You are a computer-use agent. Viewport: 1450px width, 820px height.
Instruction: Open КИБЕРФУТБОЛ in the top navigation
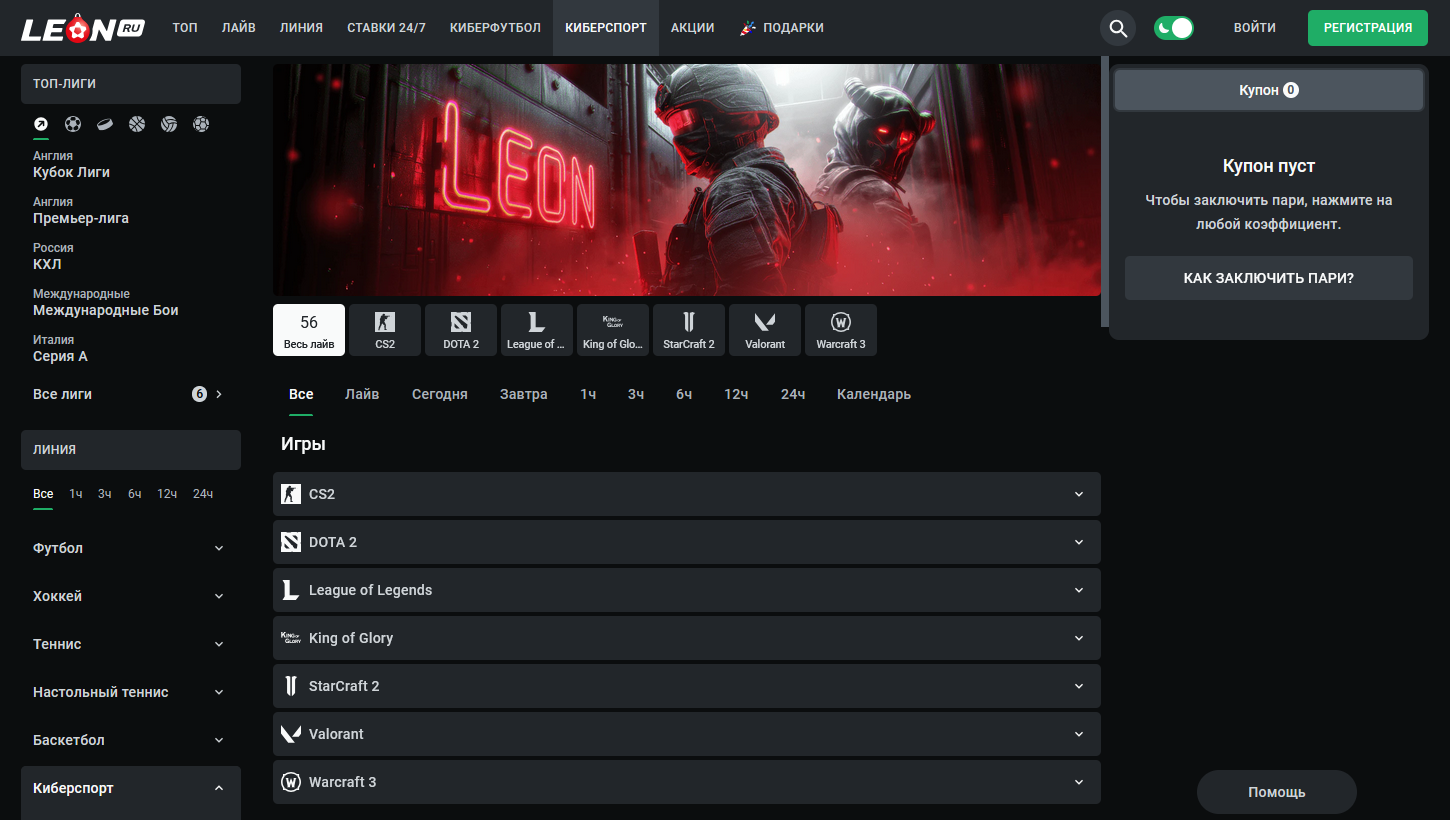(495, 28)
